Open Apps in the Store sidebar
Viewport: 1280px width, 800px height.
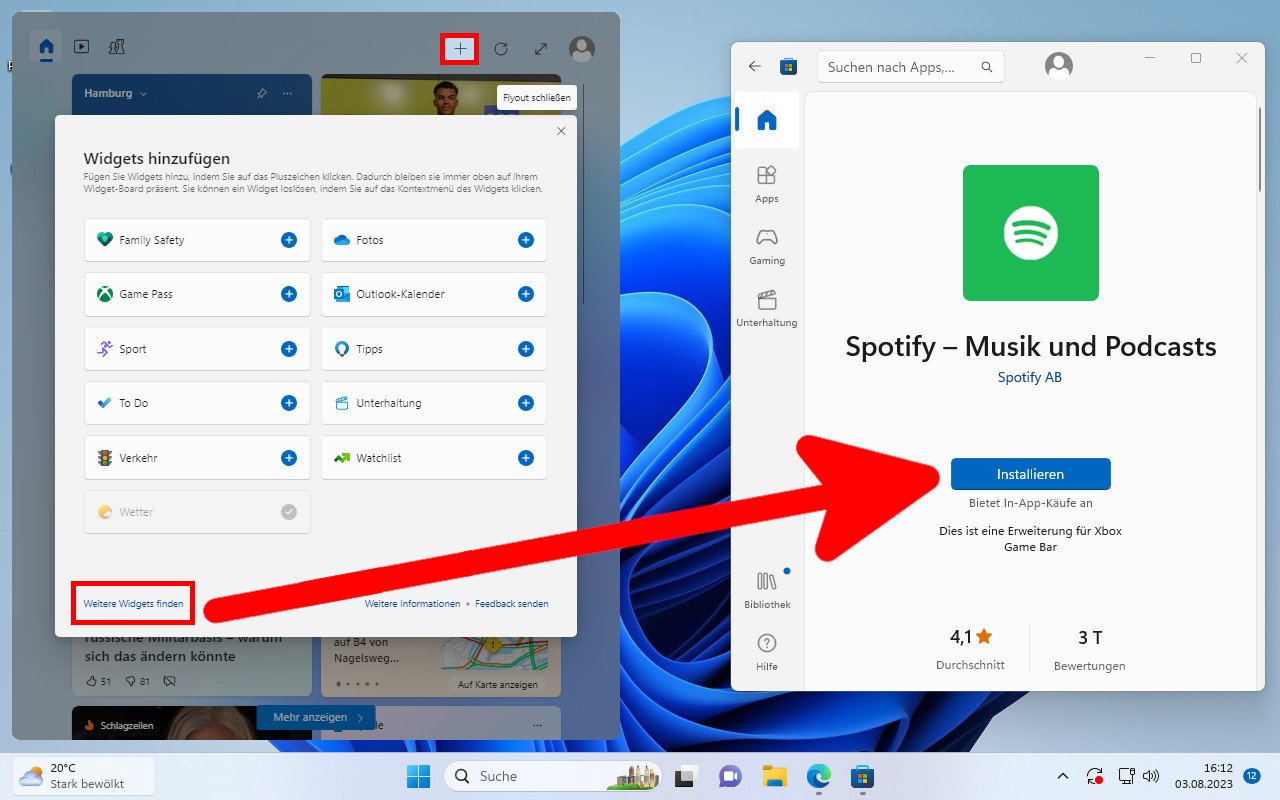(x=767, y=184)
